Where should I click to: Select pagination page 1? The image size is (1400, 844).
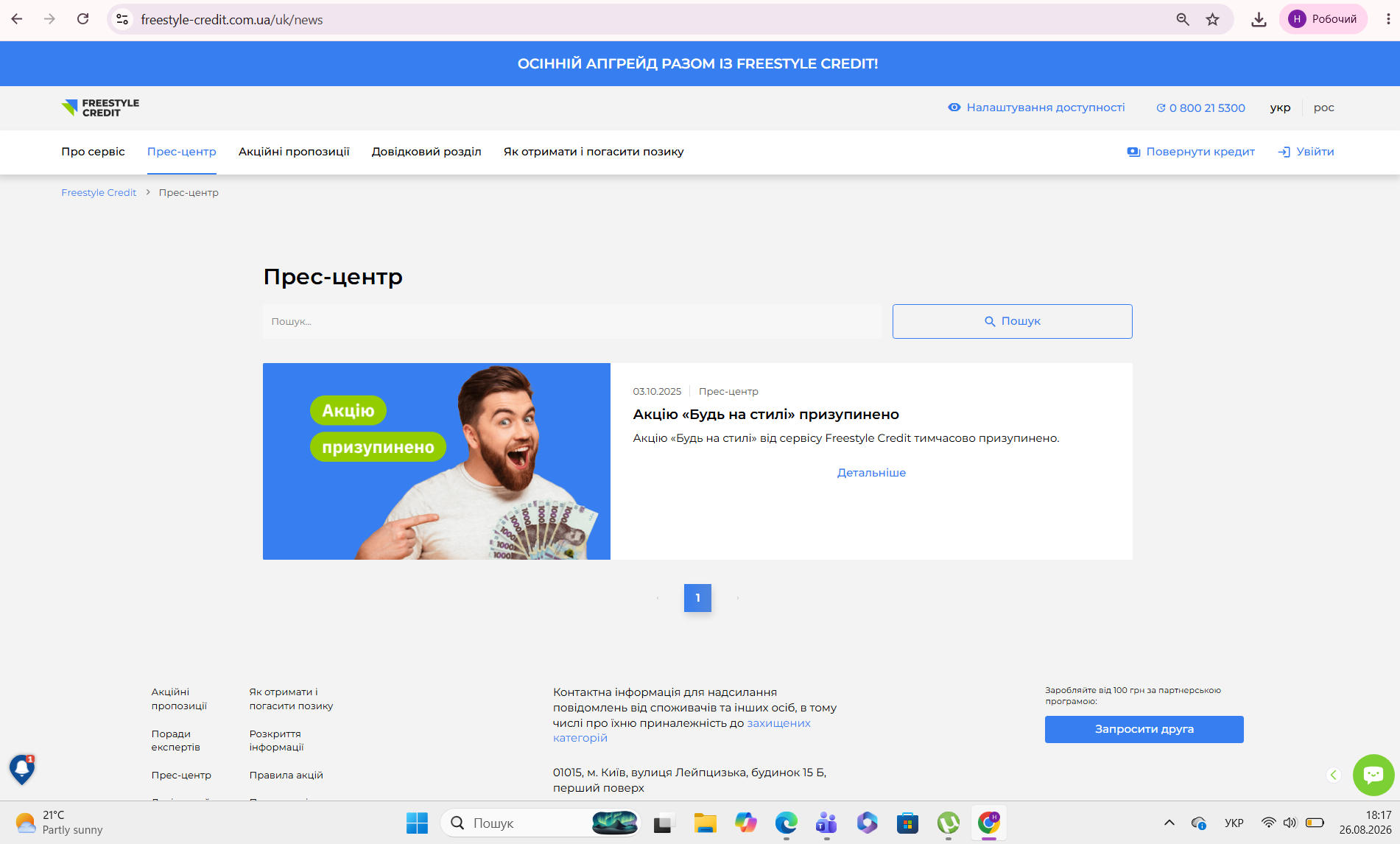point(697,598)
